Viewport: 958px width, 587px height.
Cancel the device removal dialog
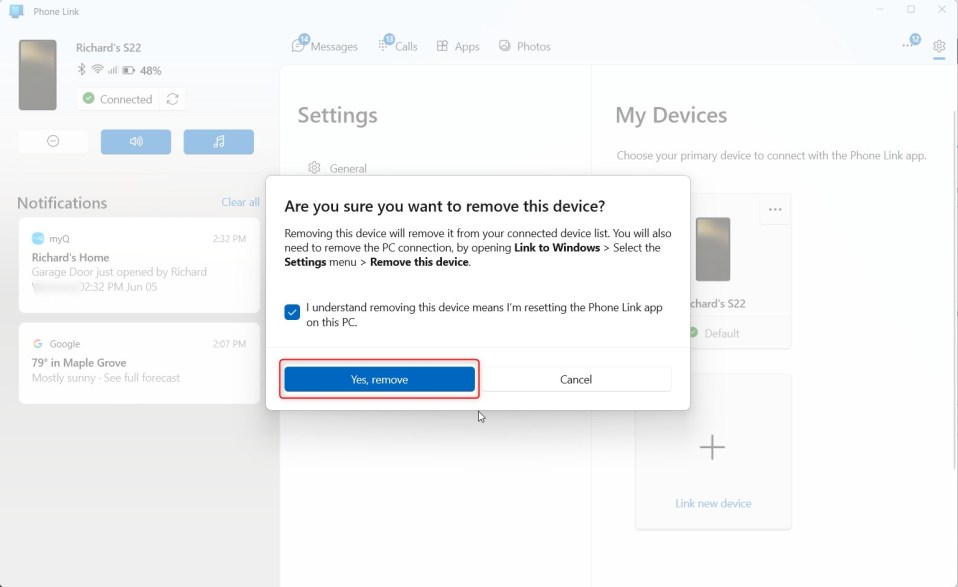pyautogui.click(x=576, y=379)
